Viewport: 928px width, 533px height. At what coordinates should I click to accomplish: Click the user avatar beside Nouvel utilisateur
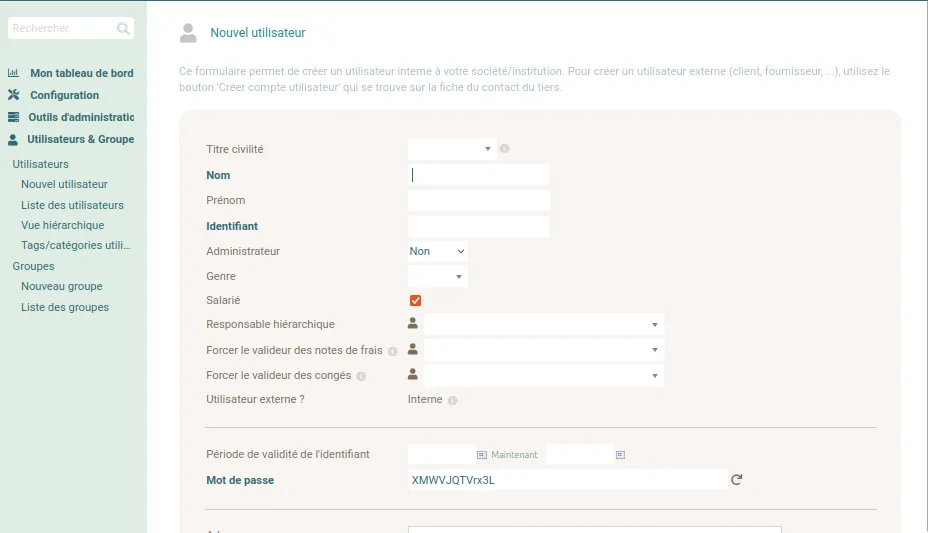[x=188, y=33]
